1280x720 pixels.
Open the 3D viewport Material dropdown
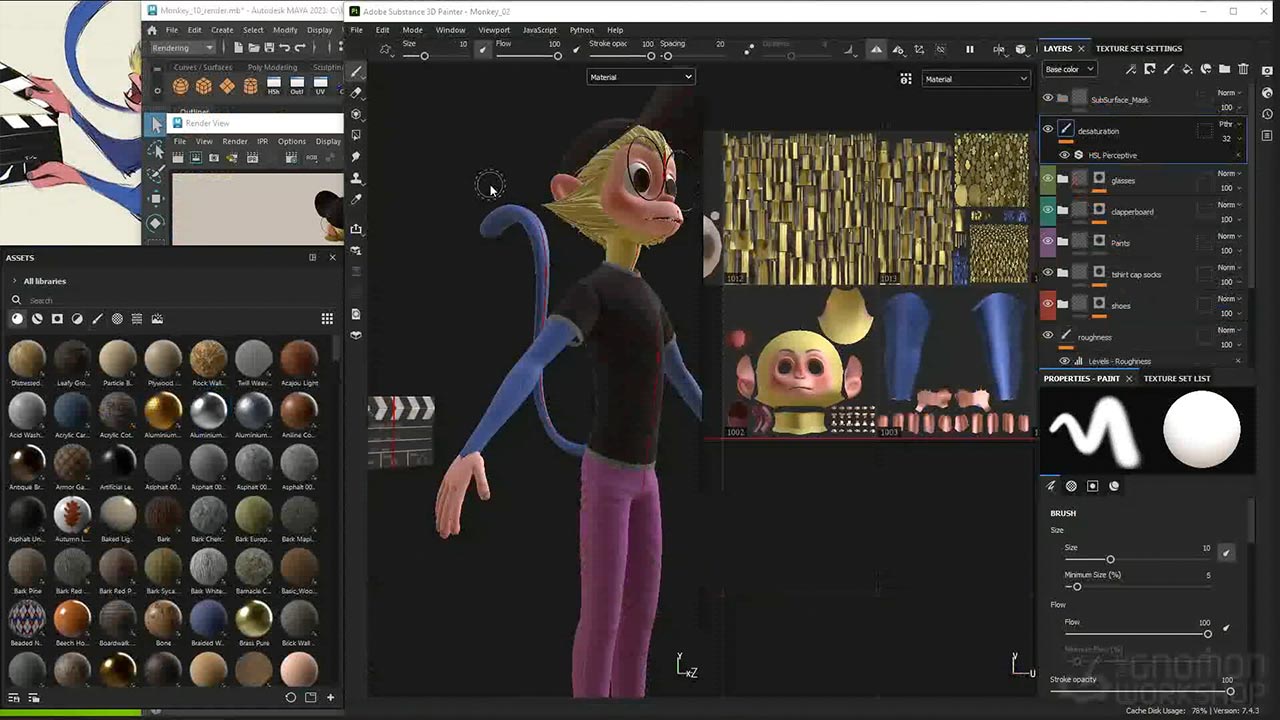(x=640, y=77)
